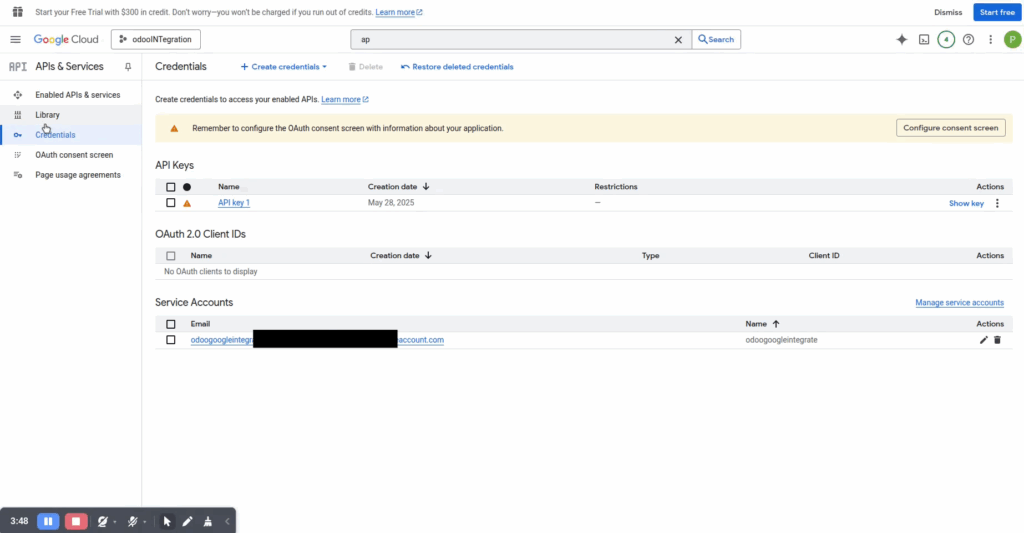Open Learn more link in trial banner
The image size is (1024, 533).
click(x=398, y=12)
